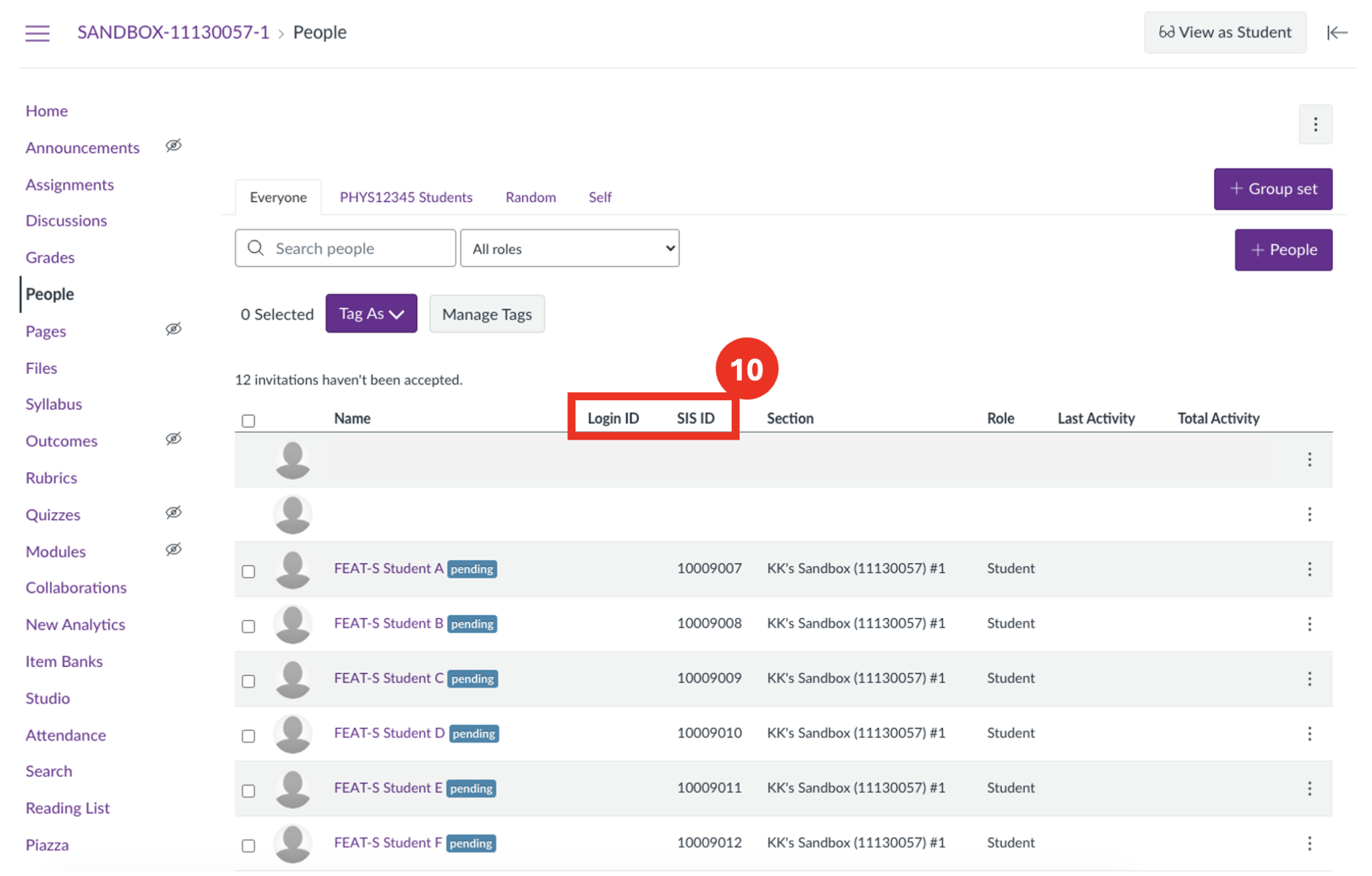The image size is (1372, 876).
Task: Open the hamburger navigation menu
Action: 38,33
